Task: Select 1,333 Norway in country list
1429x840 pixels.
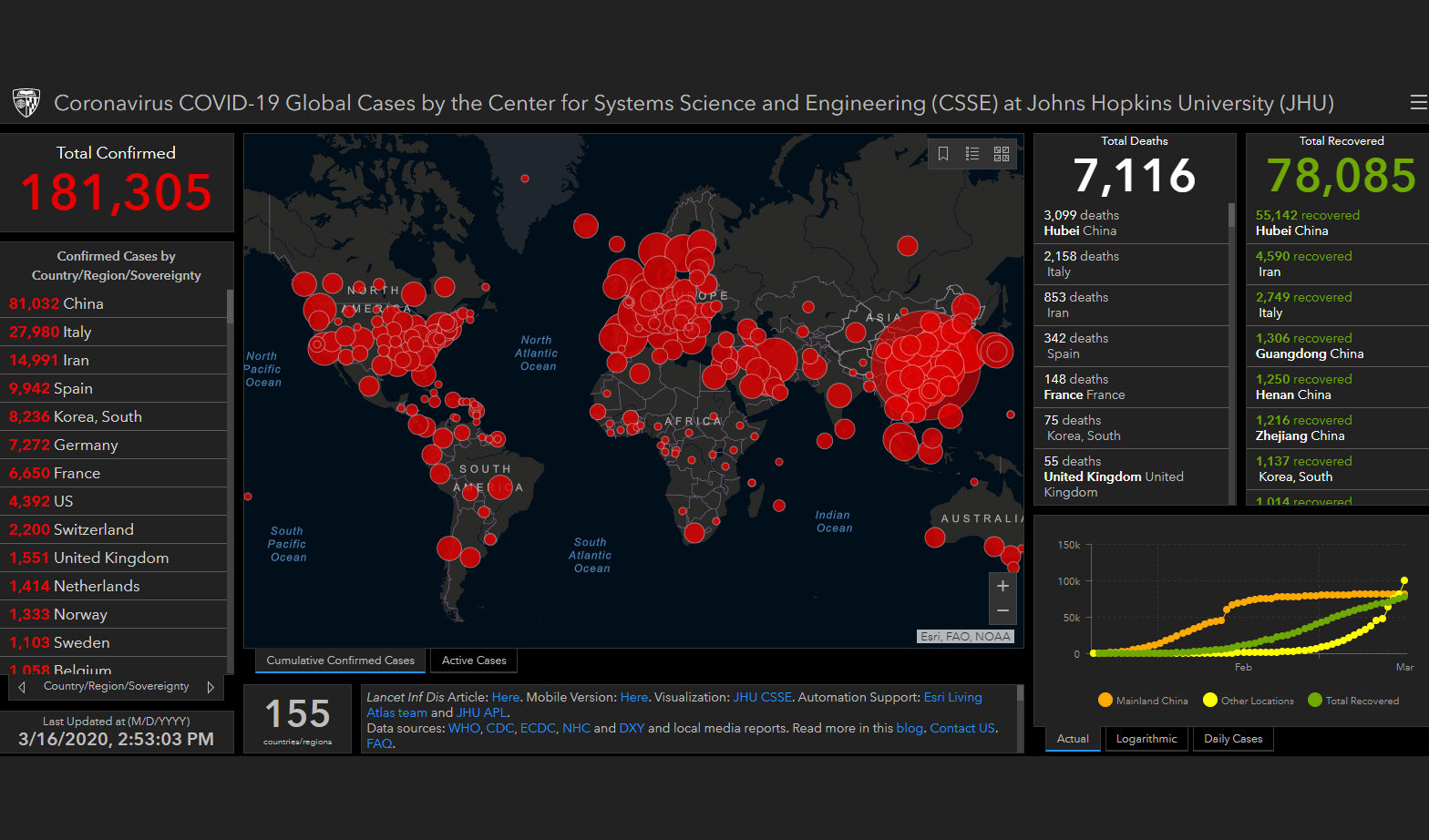Action: pyautogui.click(x=113, y=614)
